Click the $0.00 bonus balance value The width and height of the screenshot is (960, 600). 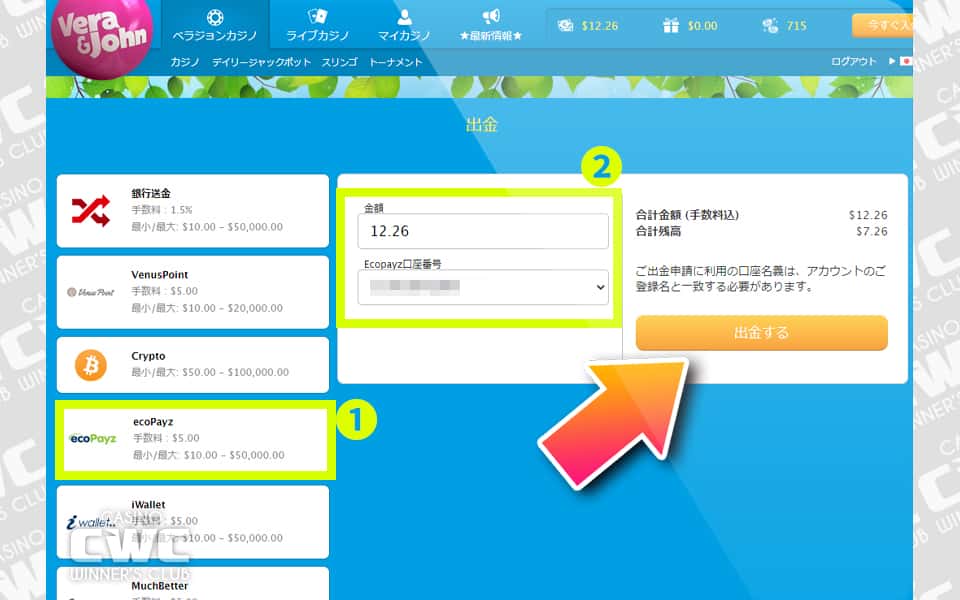702,26
